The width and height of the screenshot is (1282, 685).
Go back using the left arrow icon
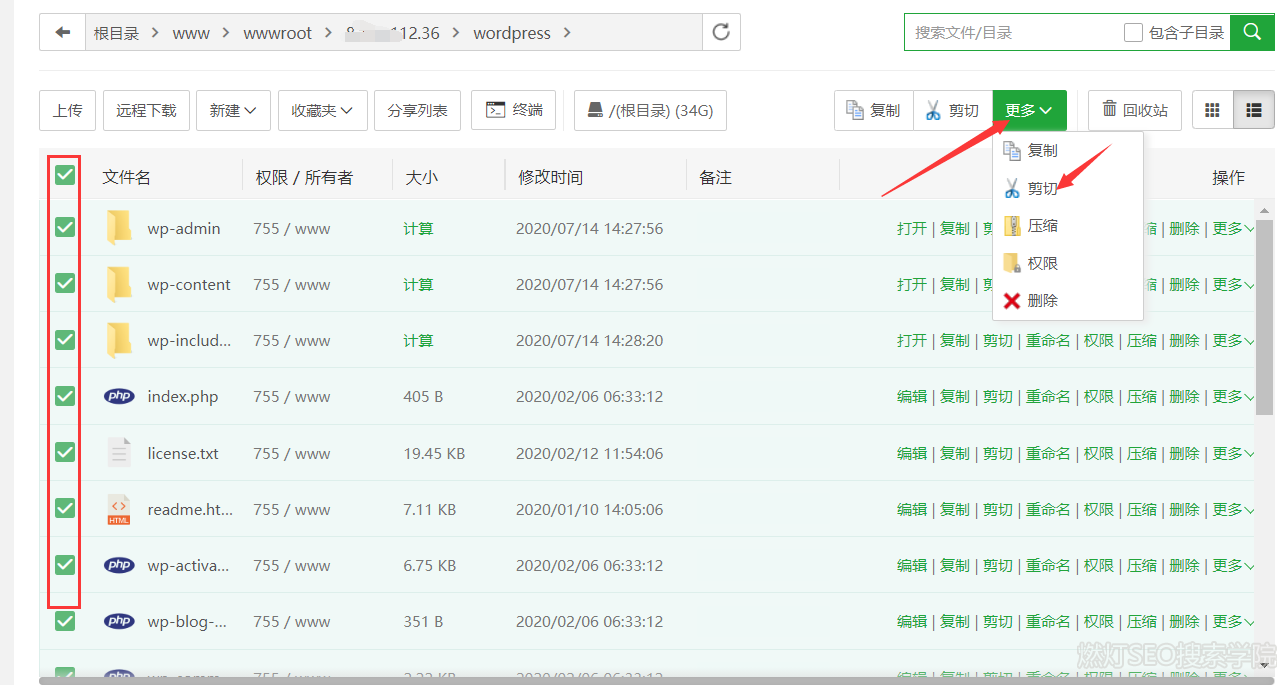pos(63,33)
